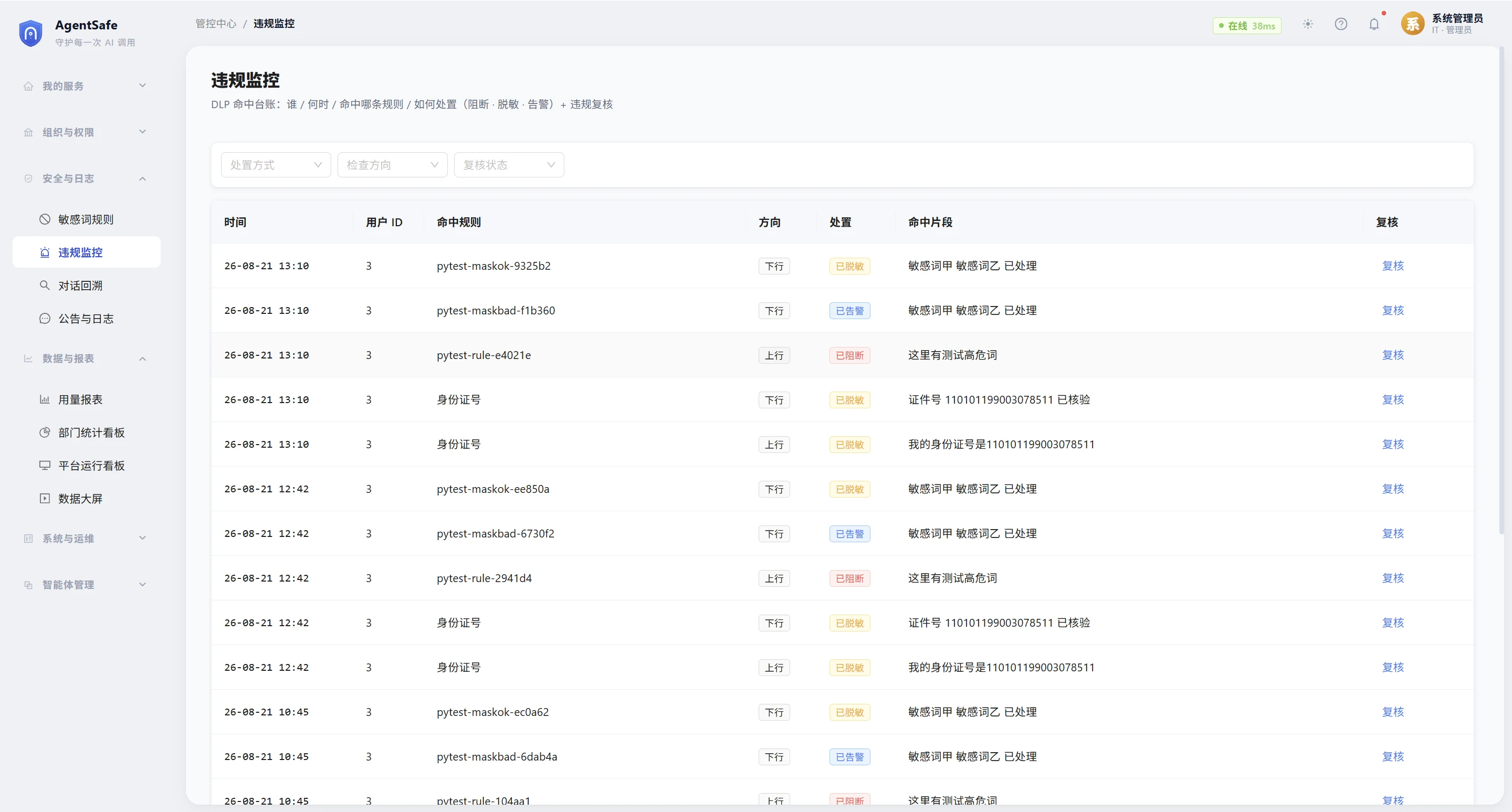Screen dimensions: 1512x812
Task: Click rule name pytest-rule-2941d4
Action: coord(484,578)
